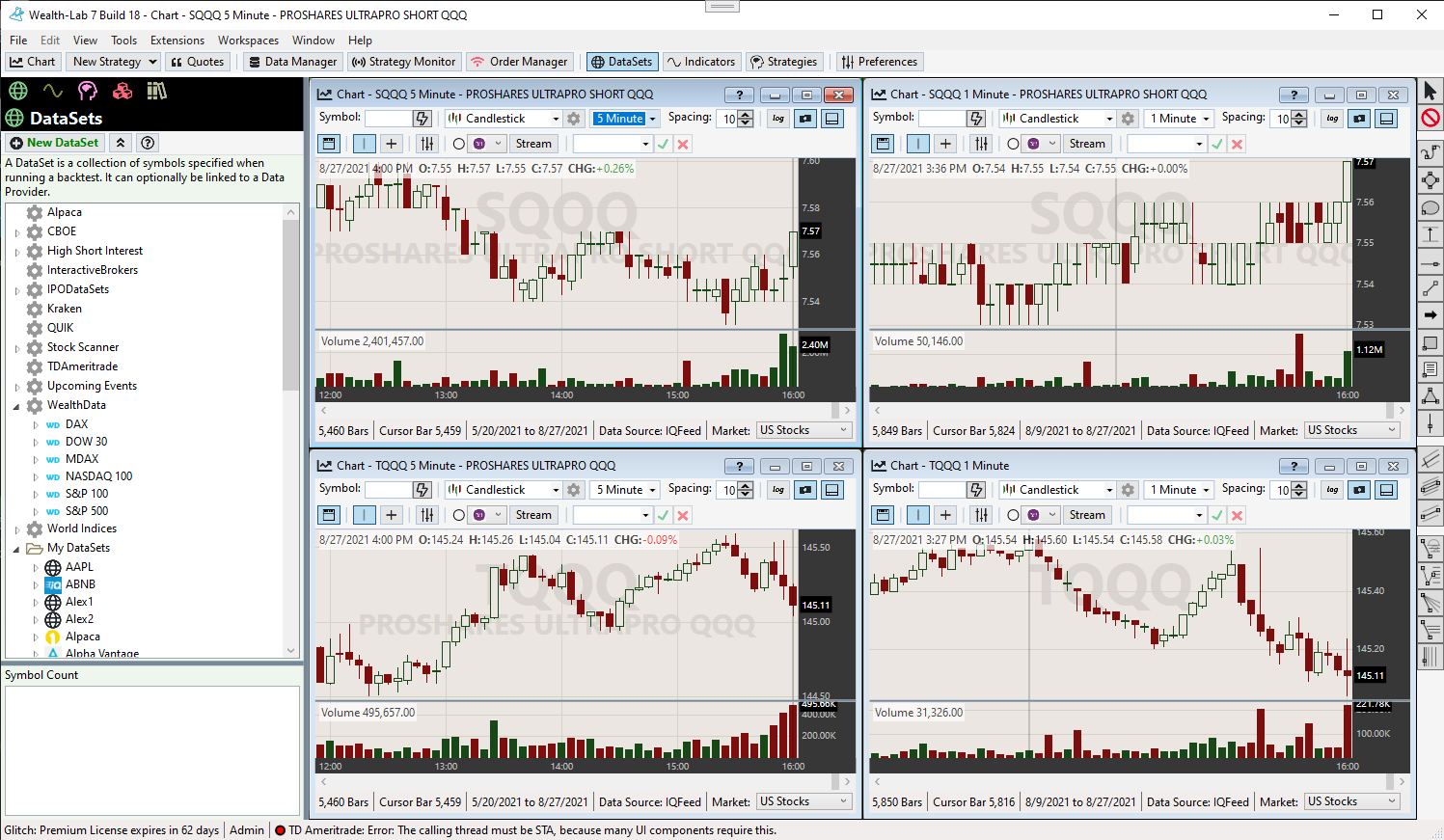This screenshot has height=840, width=1444.
Task: Open the Order Manager toolbar button
Action: click(x=520, y=62)
